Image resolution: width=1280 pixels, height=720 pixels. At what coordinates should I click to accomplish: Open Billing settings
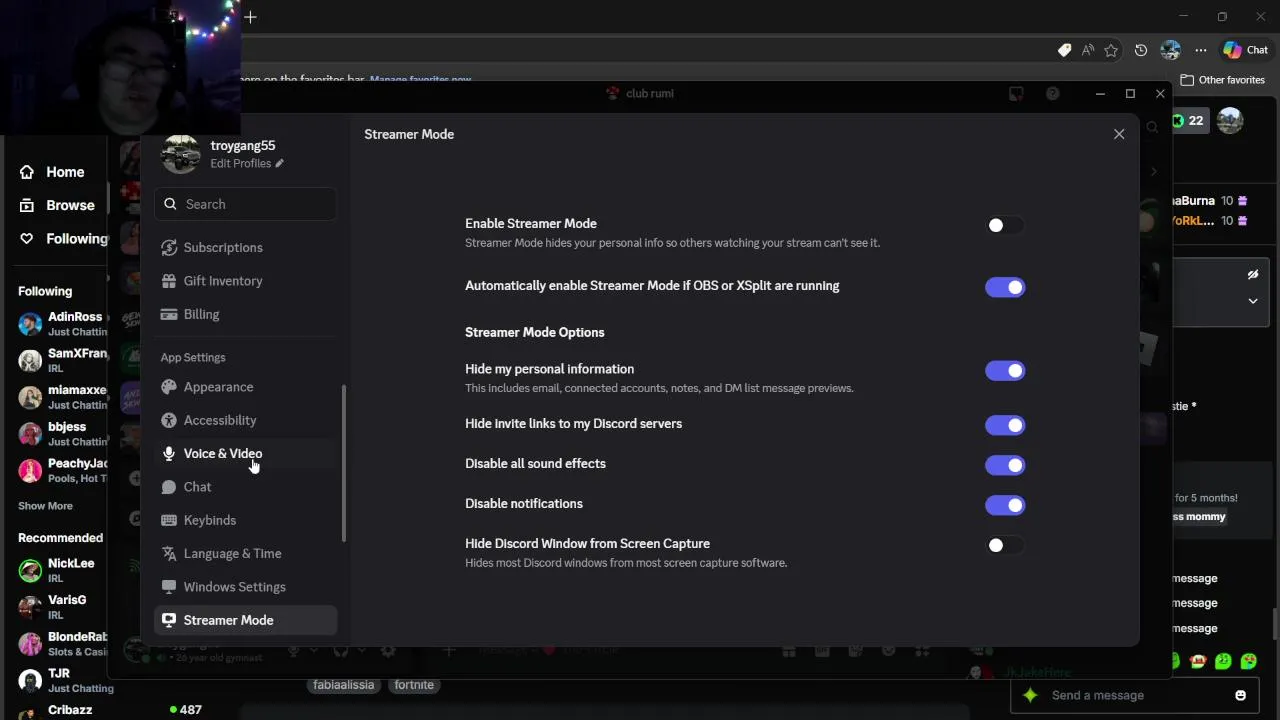coord(246,314)
